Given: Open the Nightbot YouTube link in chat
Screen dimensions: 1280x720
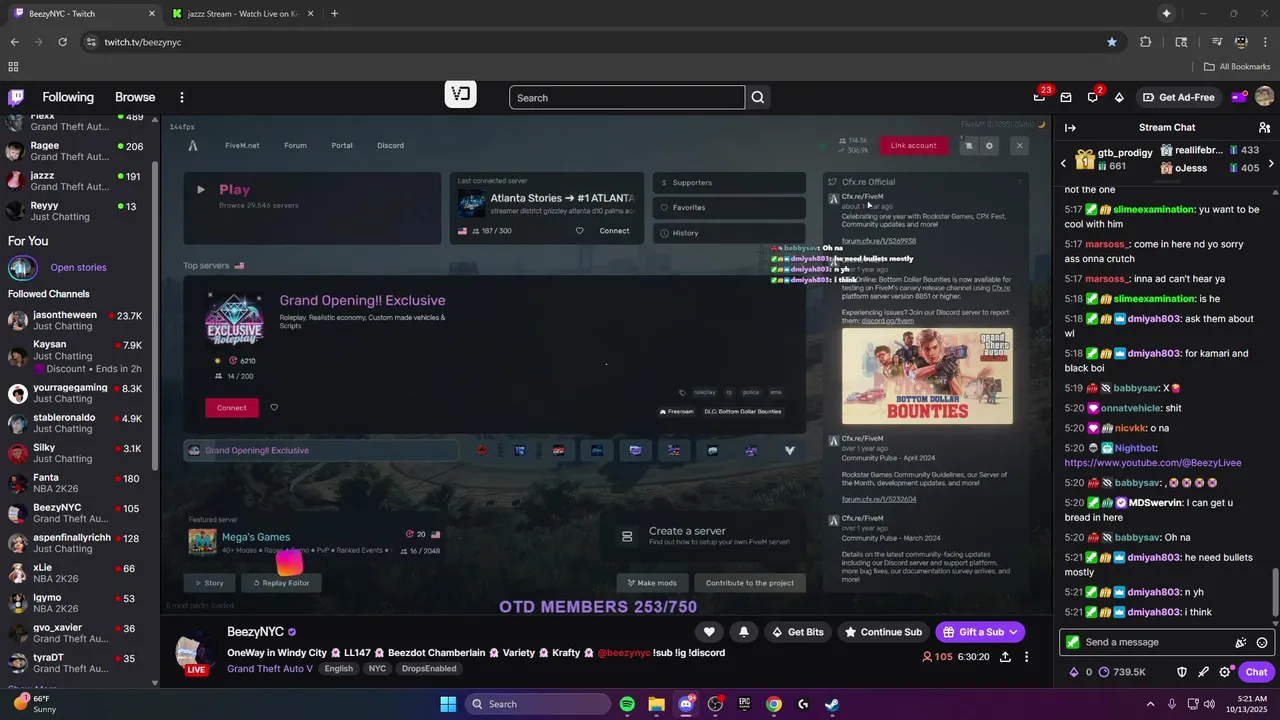Looking at the screenshot, I should [1153, 463].
